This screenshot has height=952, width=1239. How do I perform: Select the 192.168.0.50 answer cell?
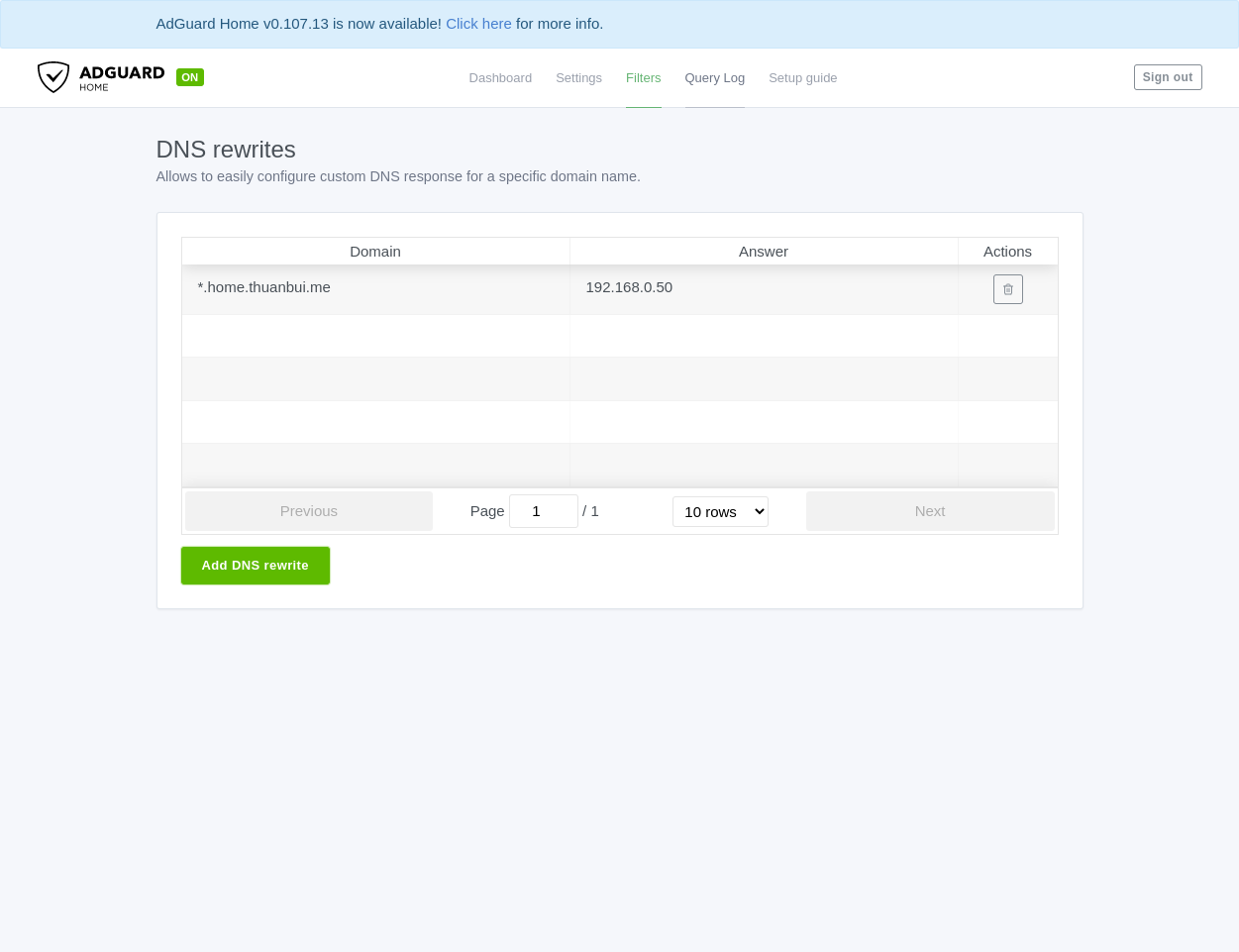coord(629,287)
